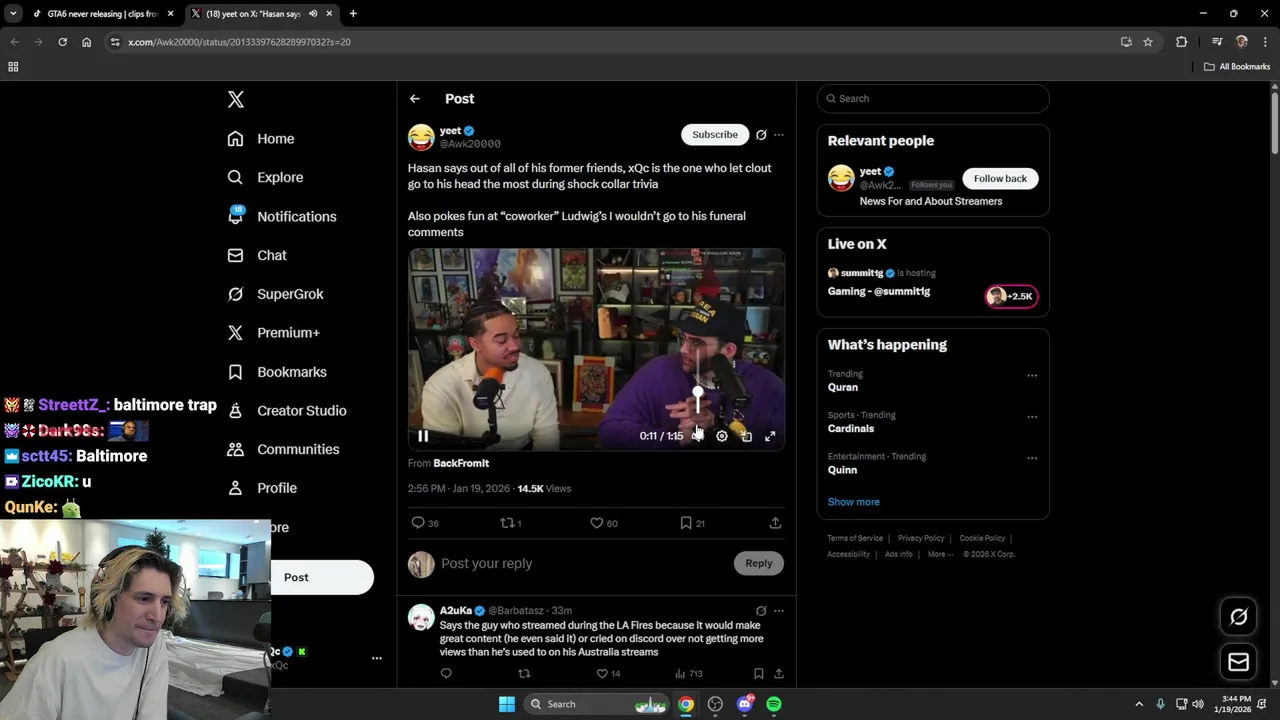Open Explore in X sidebar
Screen dimensions: 1280x720
coord(265,177)
